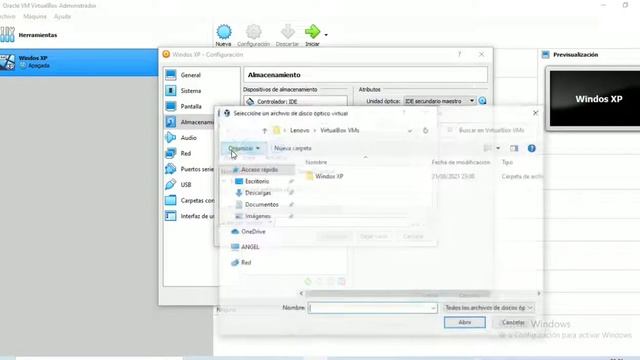Open the Ayuda menu
This screenshot has width=640, height=360.
(x=62, y=16)
